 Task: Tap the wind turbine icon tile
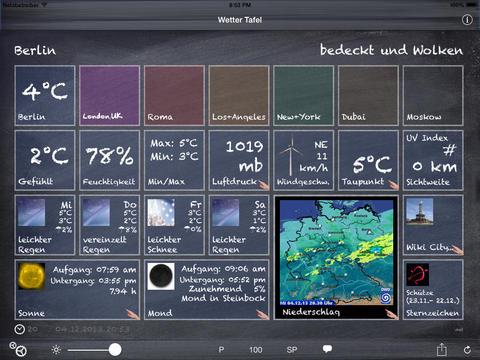303,160
